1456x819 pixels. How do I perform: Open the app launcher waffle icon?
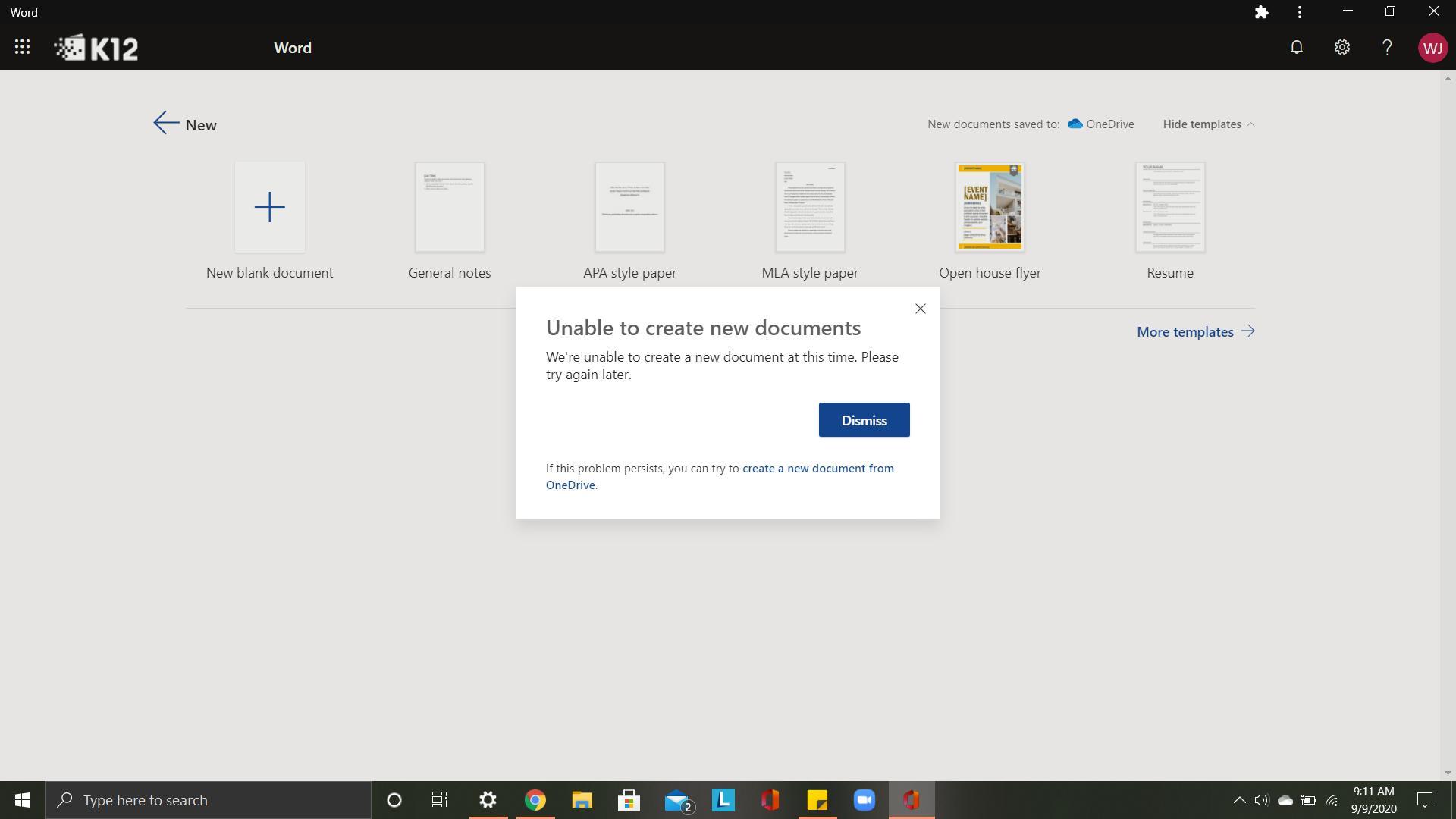pos(22,48)
